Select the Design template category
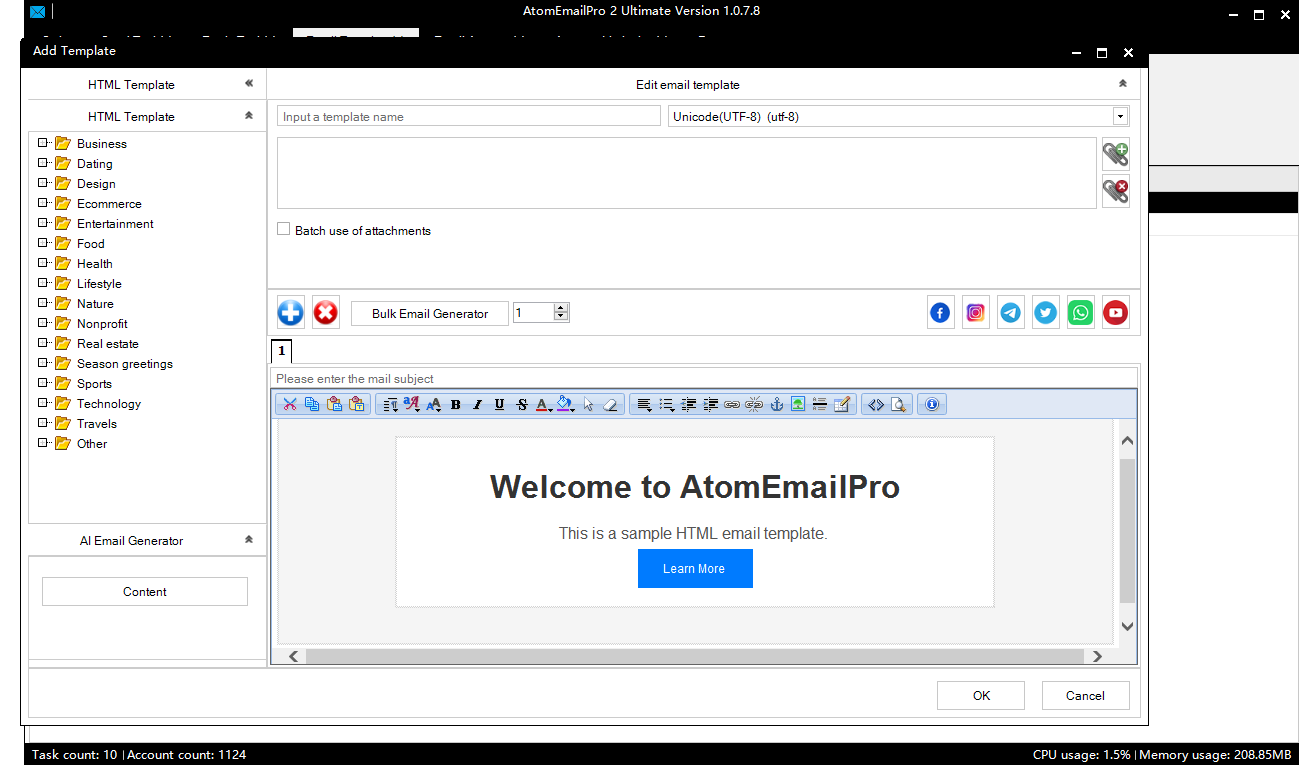This screenshot has height=765, width=1299. pos(96,183)
